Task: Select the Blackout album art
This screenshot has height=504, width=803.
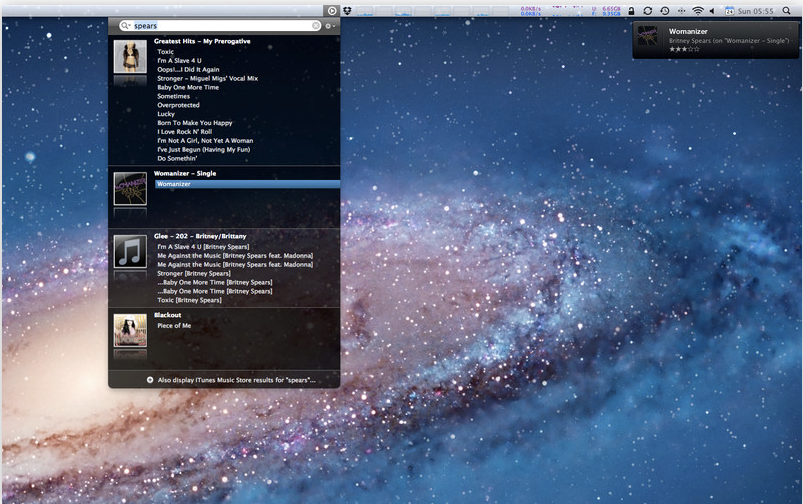Action: click(130, 330)
